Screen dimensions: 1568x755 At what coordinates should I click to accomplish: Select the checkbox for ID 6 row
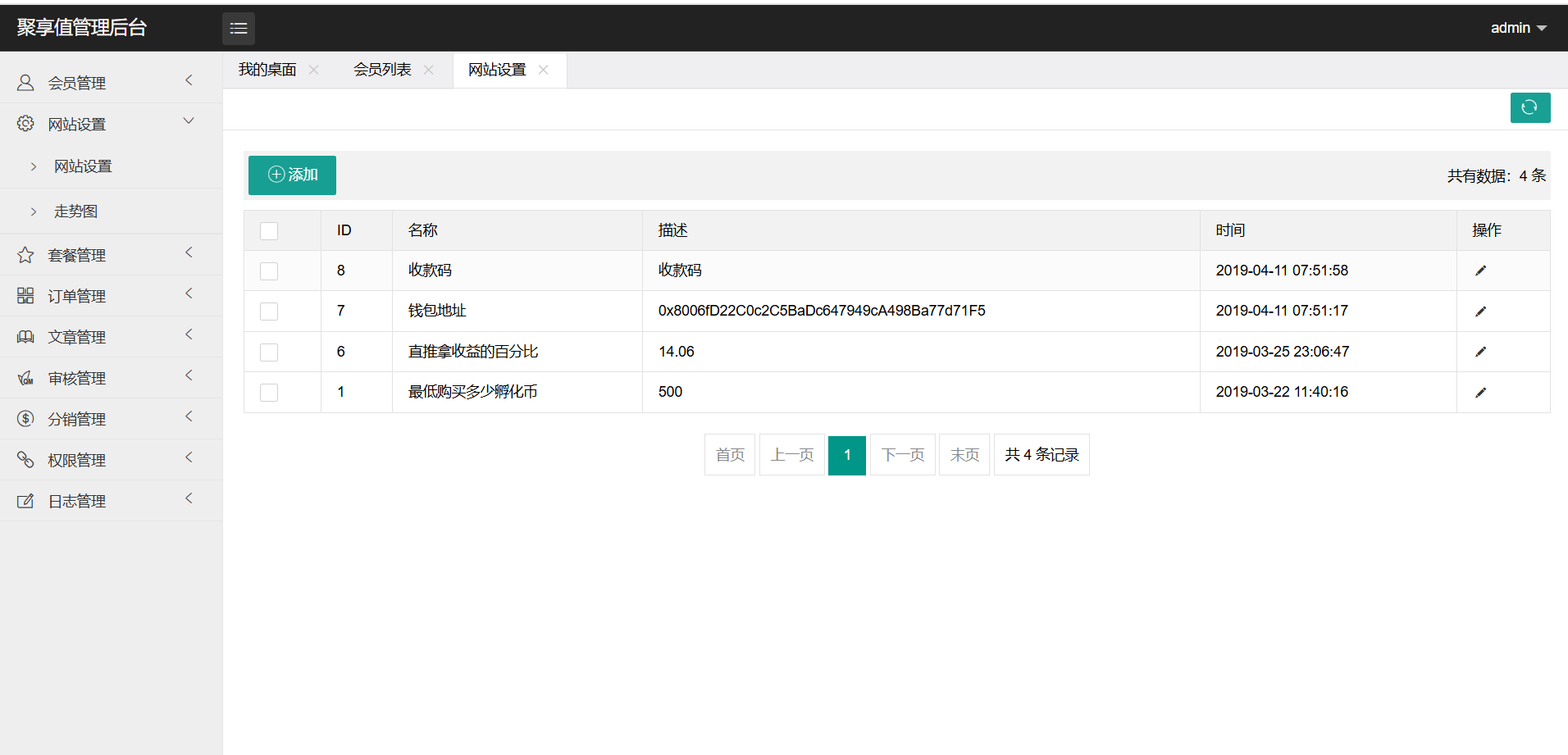coord(269,352)
